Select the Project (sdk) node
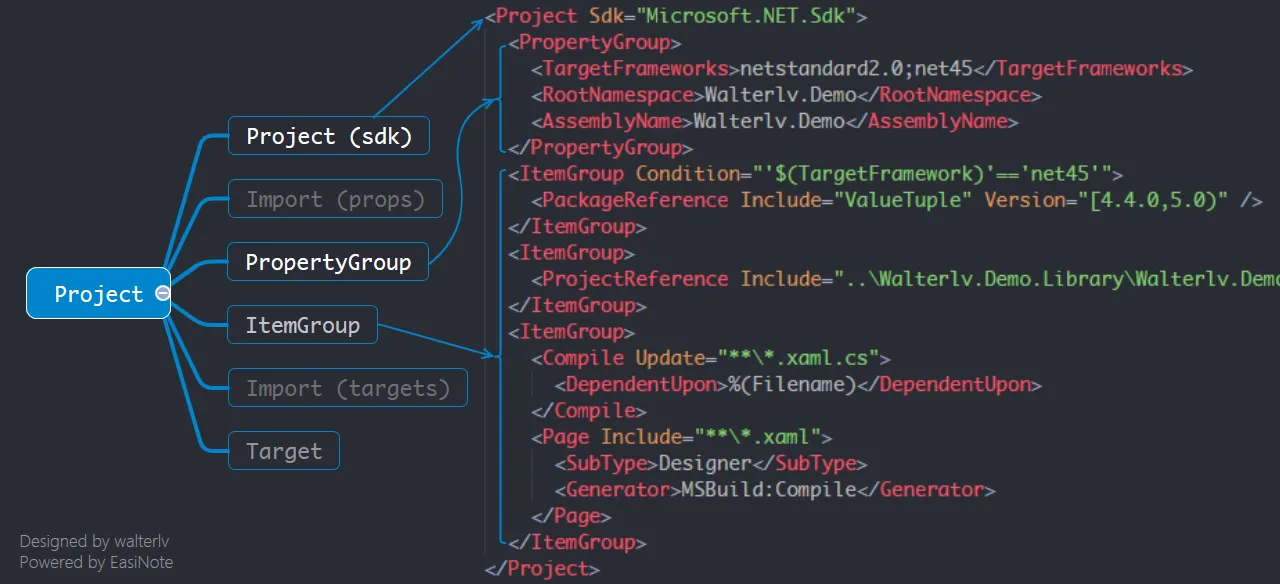 (x=329, y=136)
